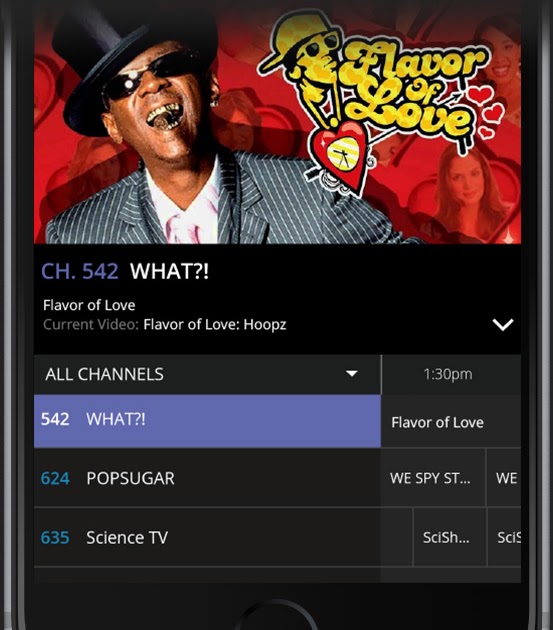Open the ALL CHANNELS dropdown arrow

point(352,374)
